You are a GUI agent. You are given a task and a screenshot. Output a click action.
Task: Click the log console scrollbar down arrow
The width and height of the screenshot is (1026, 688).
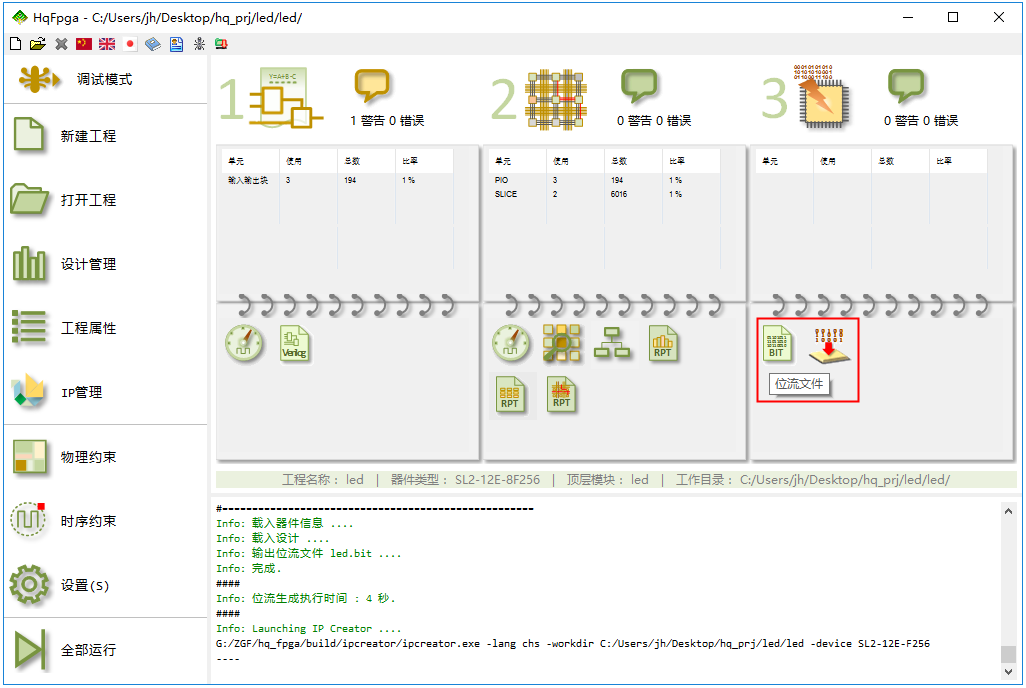click(1009, 673)
